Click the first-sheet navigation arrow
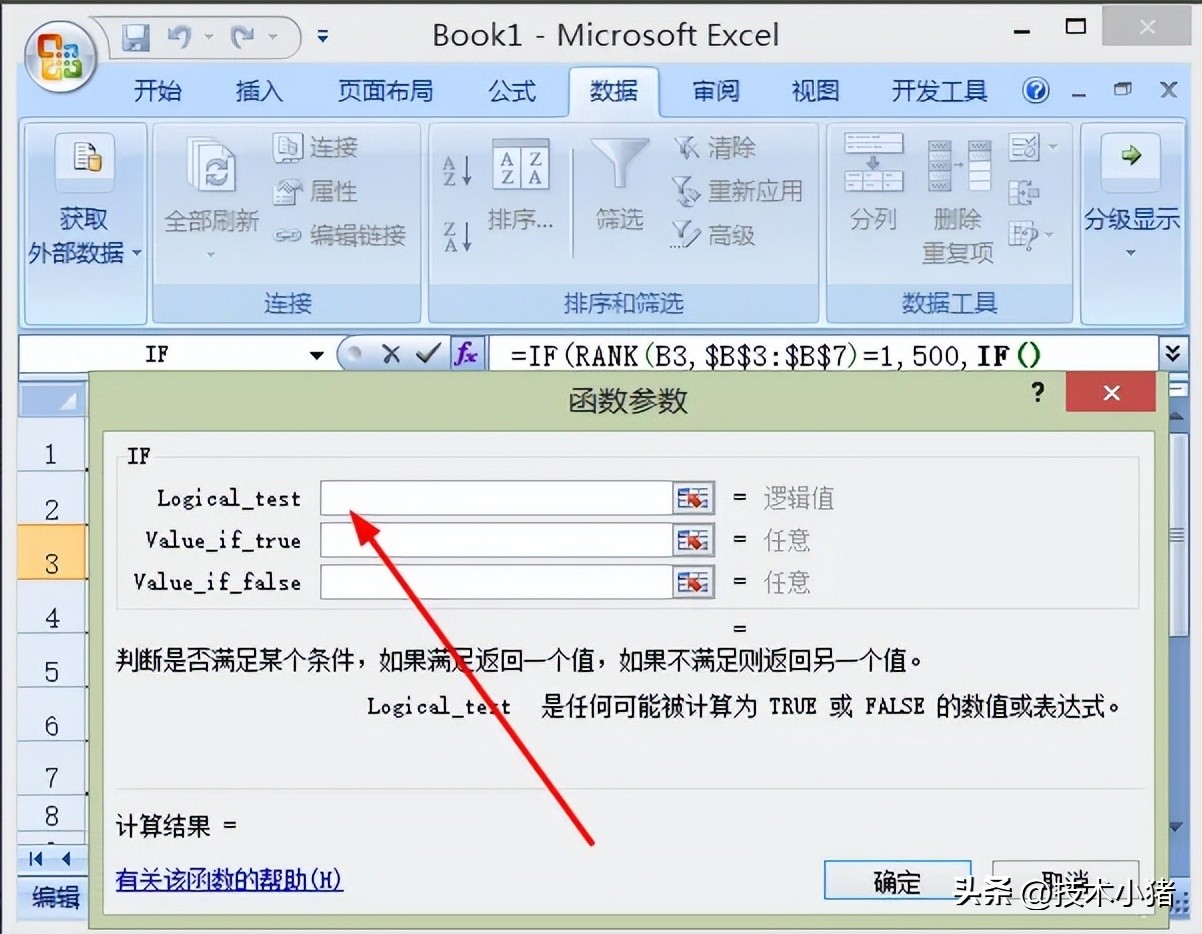 (36, 858)
